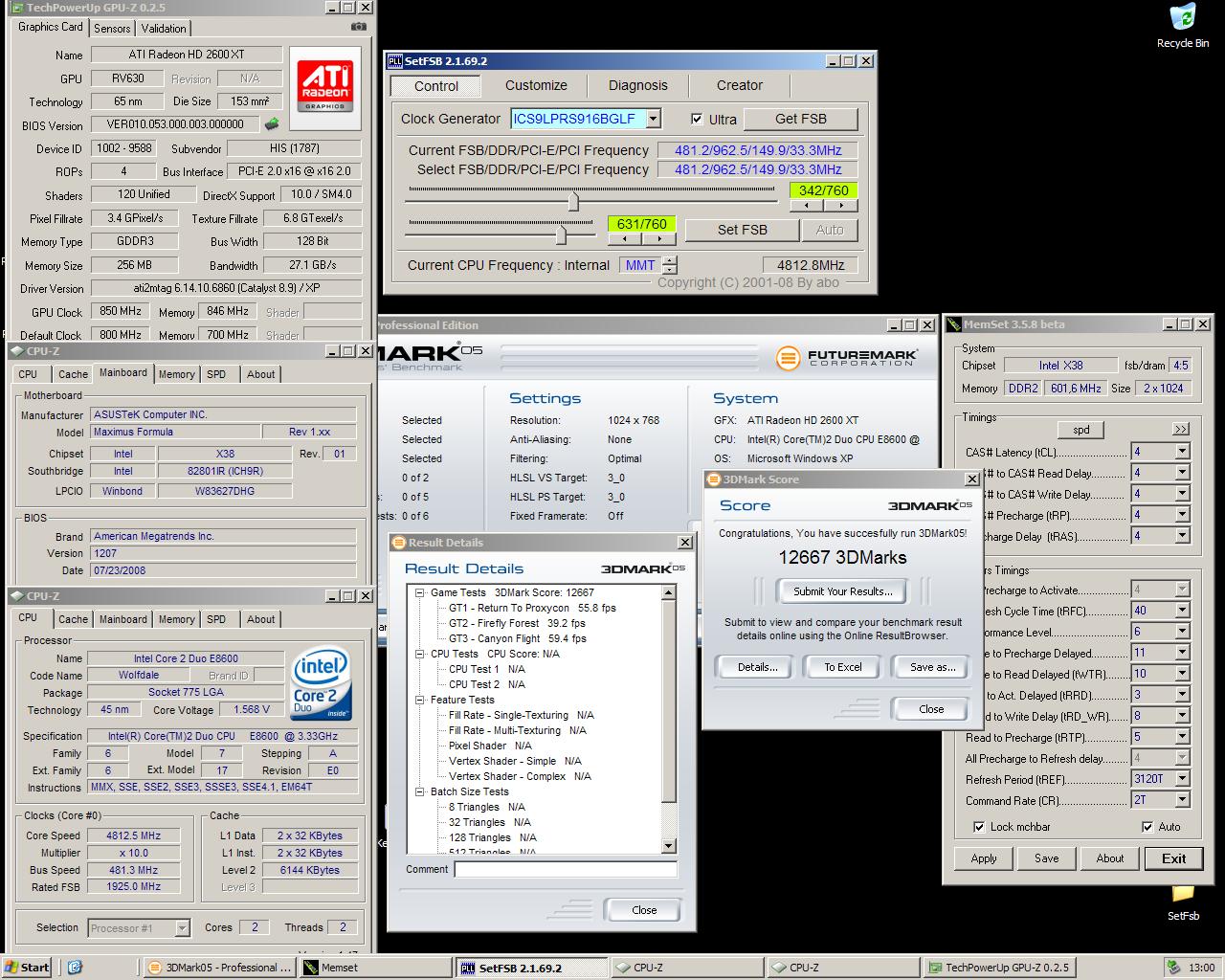Click the Comment input field in Result Details

pyautogui.click(x=566, y=870)
